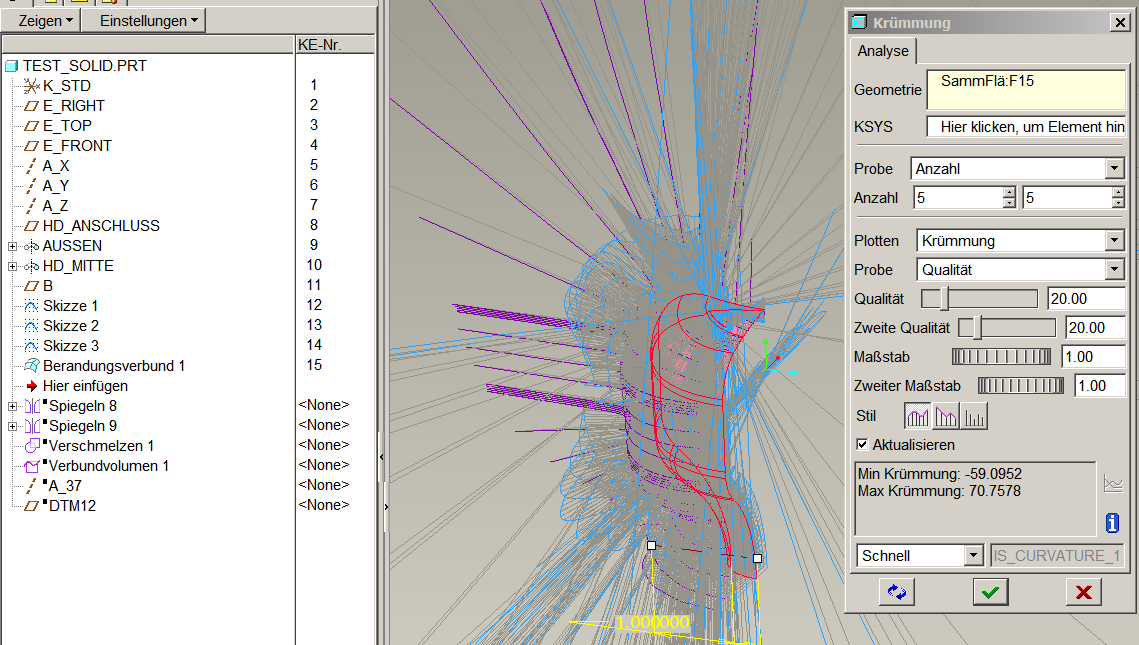
Task: Select the Berandungsverbund 1 surface icon
Action: [32, 365]
